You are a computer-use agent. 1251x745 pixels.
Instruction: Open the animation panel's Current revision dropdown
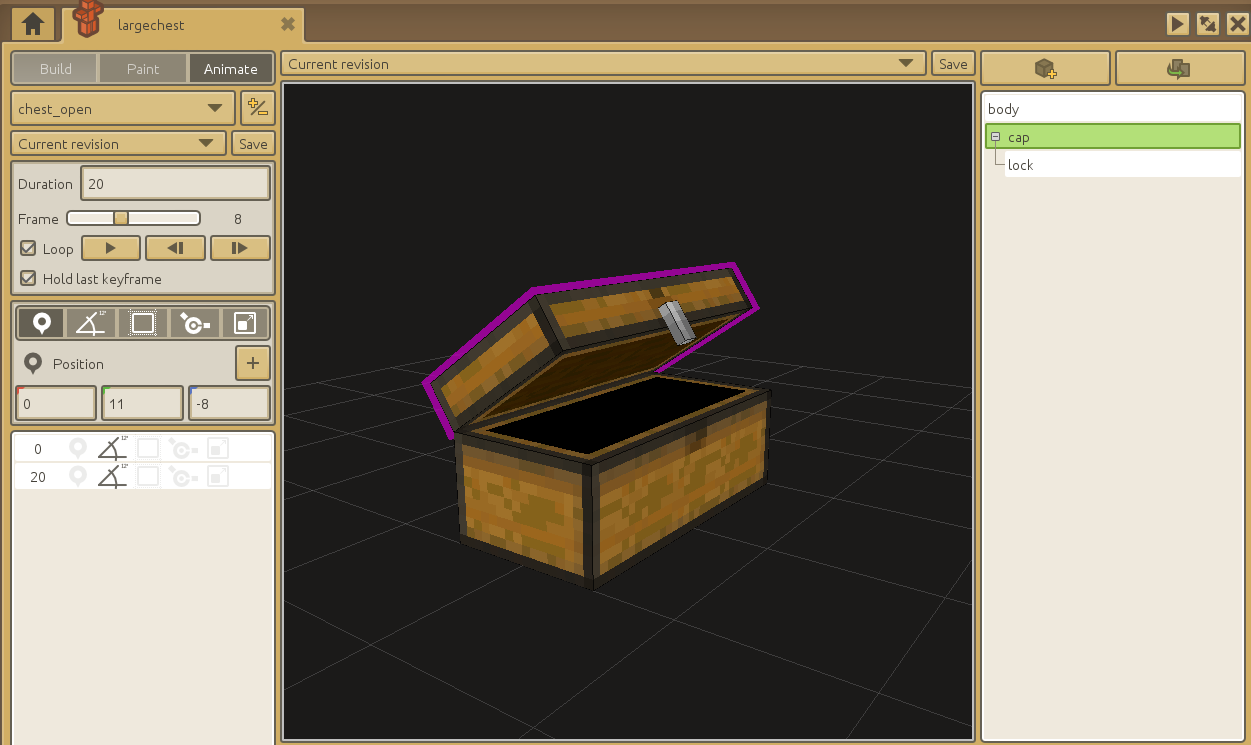(x=118, y=144)
